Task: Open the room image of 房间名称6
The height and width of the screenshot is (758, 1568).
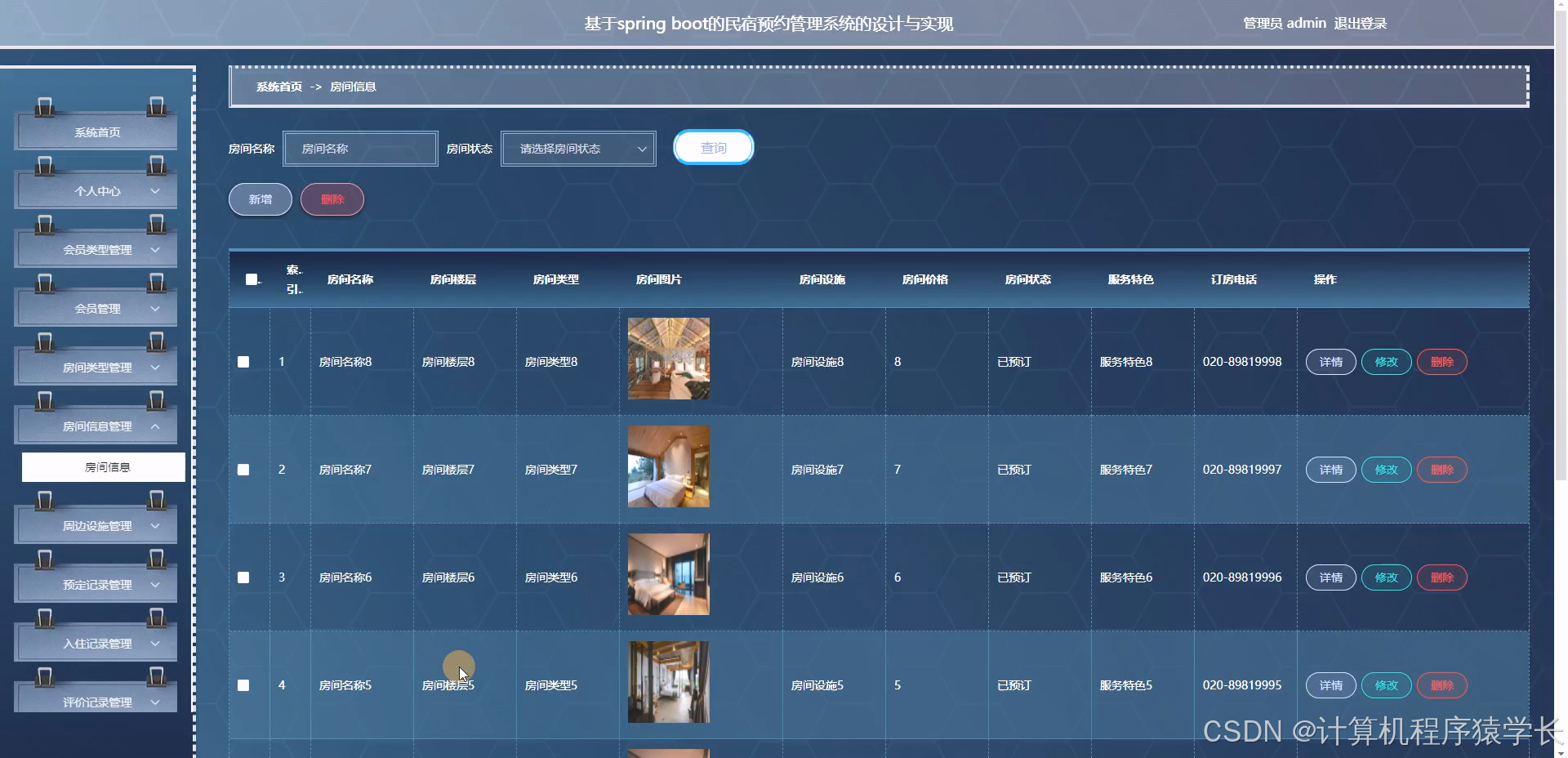Action: 669,574
